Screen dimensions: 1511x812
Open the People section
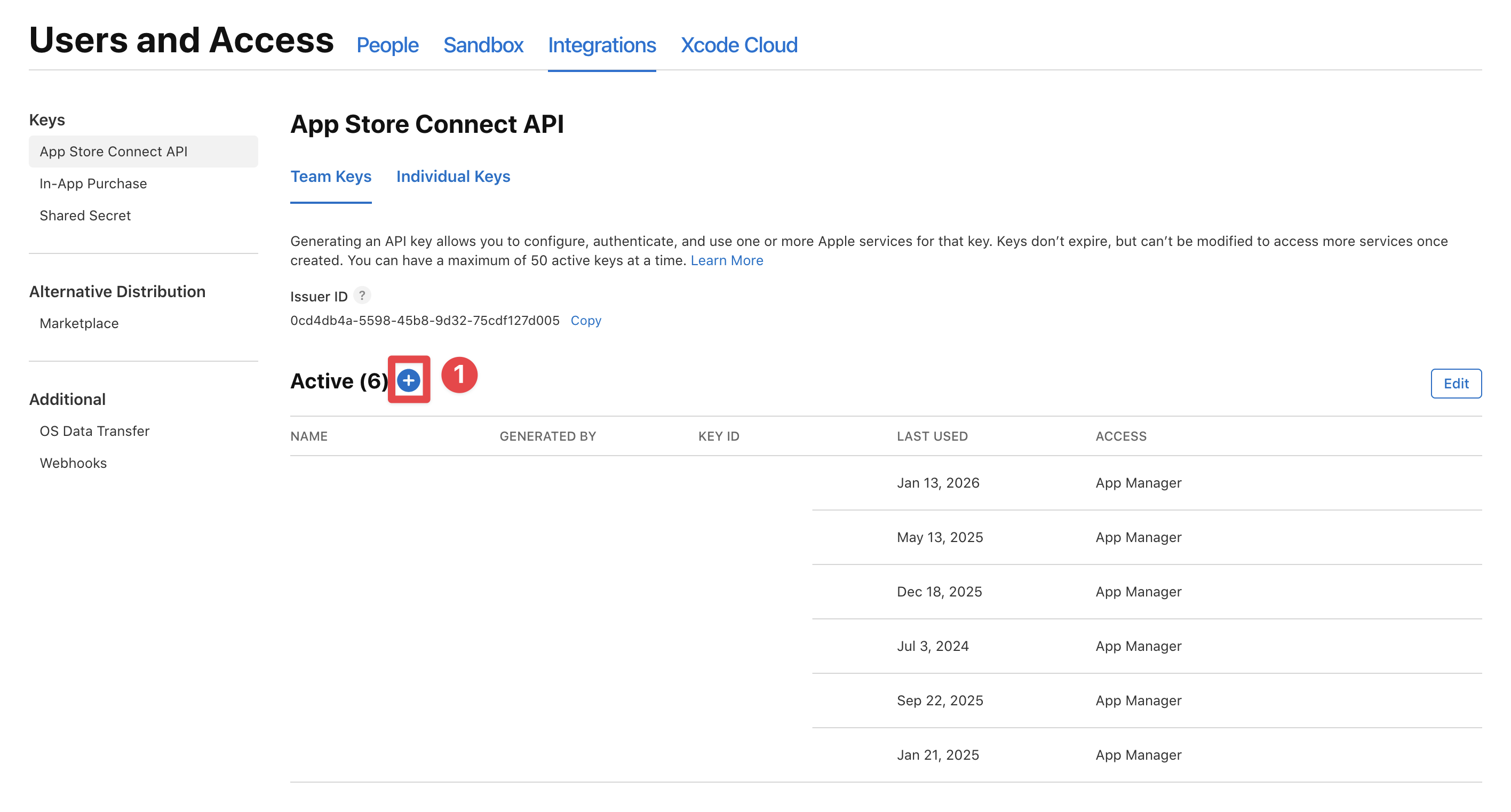[388, 45]
